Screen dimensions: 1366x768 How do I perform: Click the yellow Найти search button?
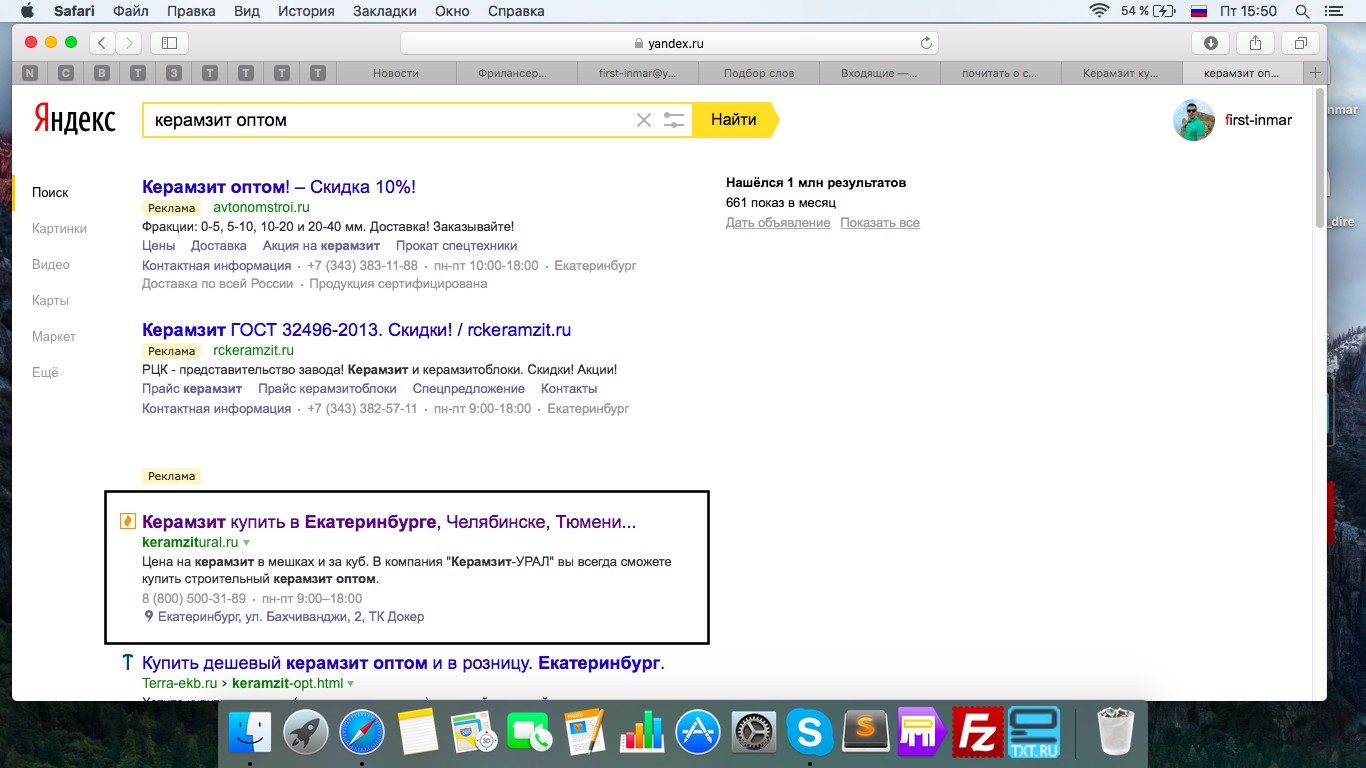[733, 120]
